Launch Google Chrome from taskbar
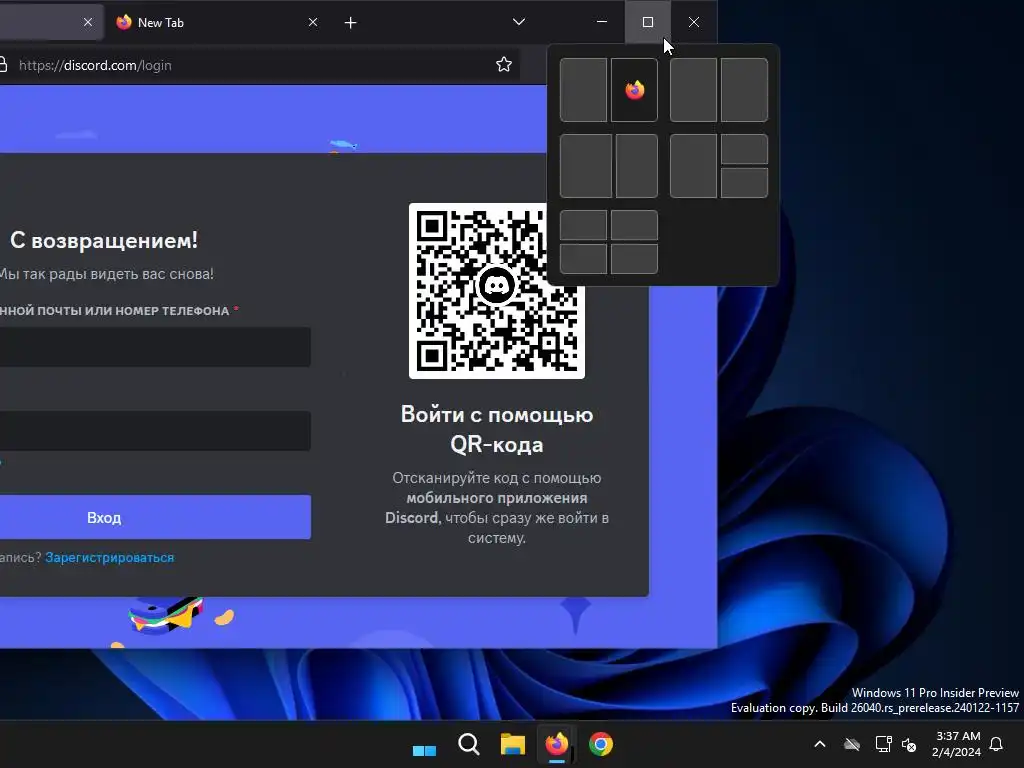Viewport: 1024px width, 768px height. click(x=601, y=744)
